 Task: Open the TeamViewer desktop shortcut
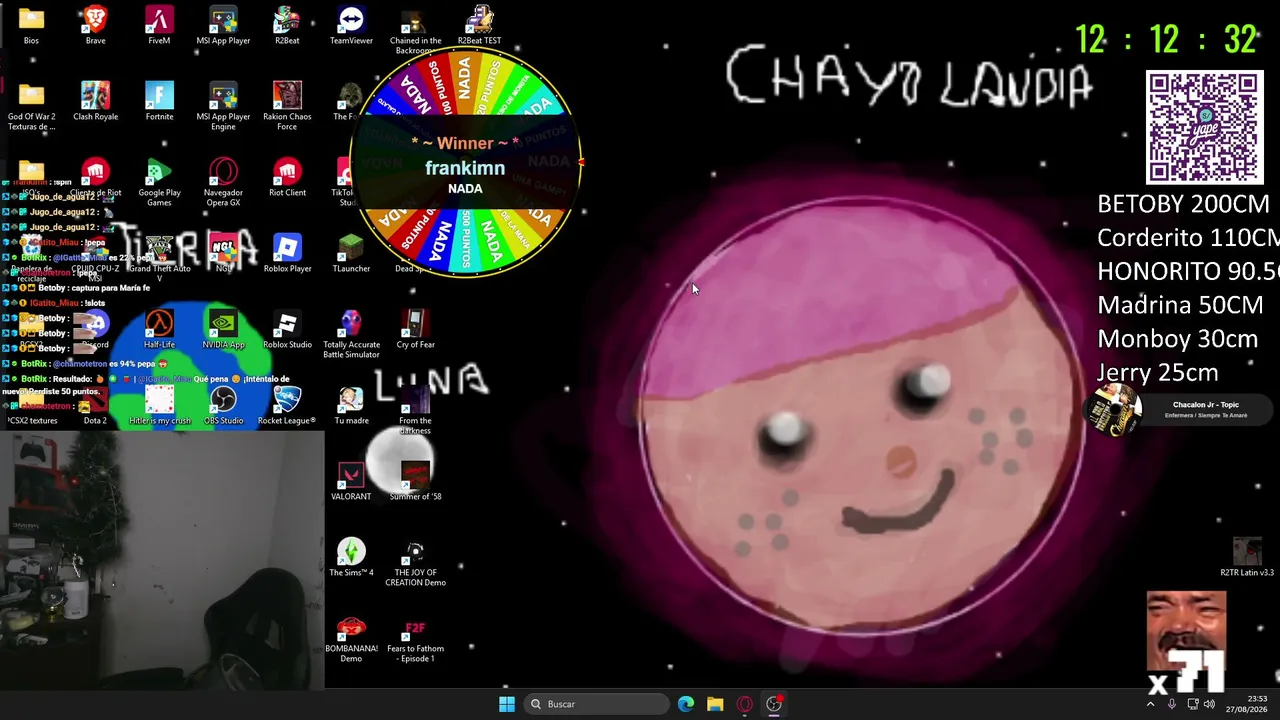[x=351, y=26]
